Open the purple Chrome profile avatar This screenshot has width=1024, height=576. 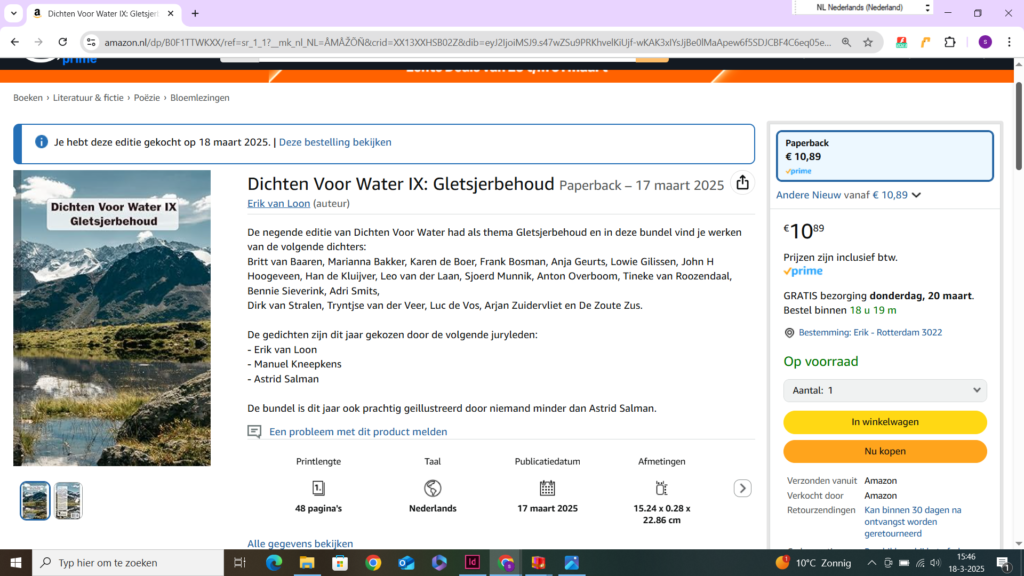point(985,42)
